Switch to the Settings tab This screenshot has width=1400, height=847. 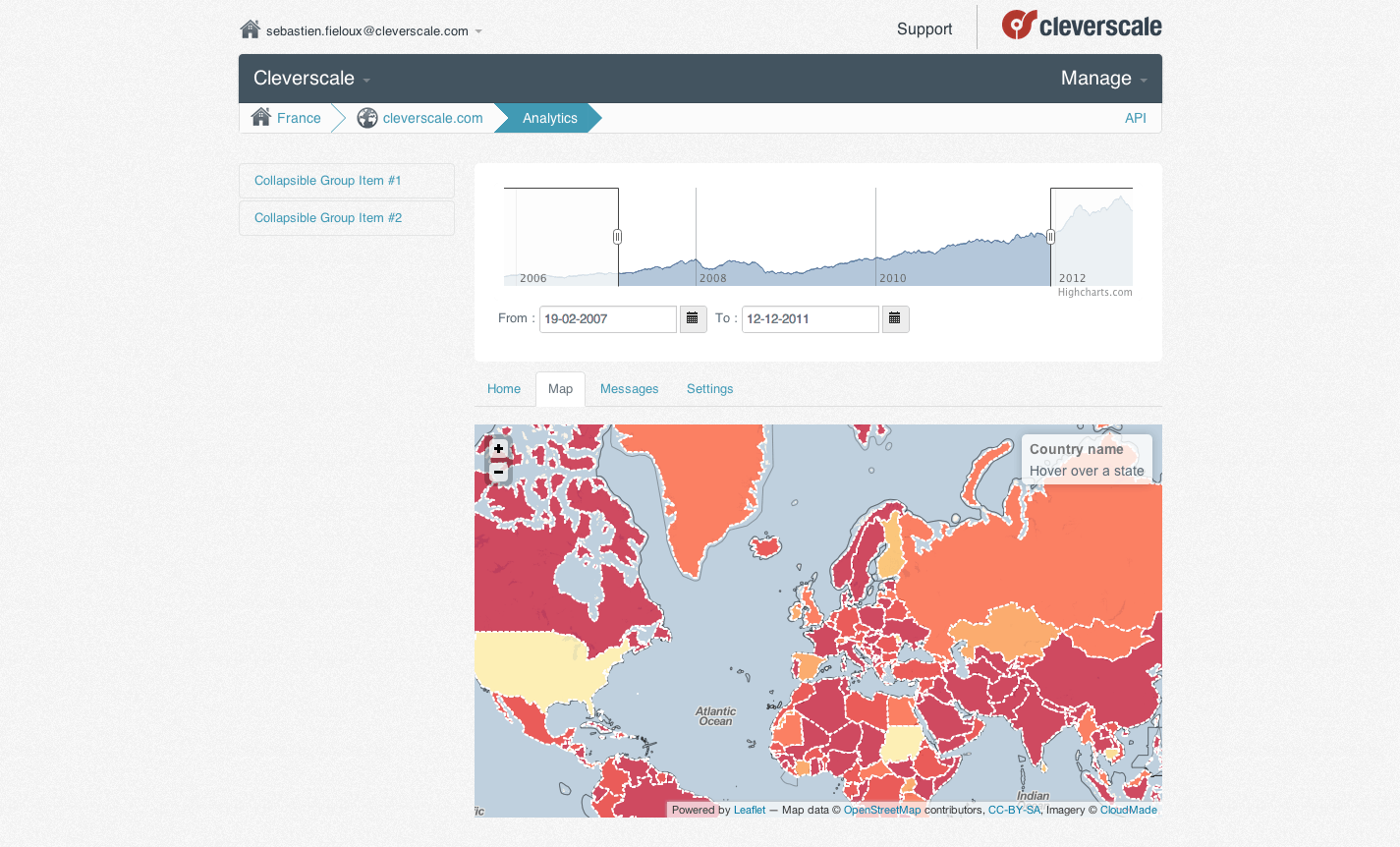[x=710, y=389]
